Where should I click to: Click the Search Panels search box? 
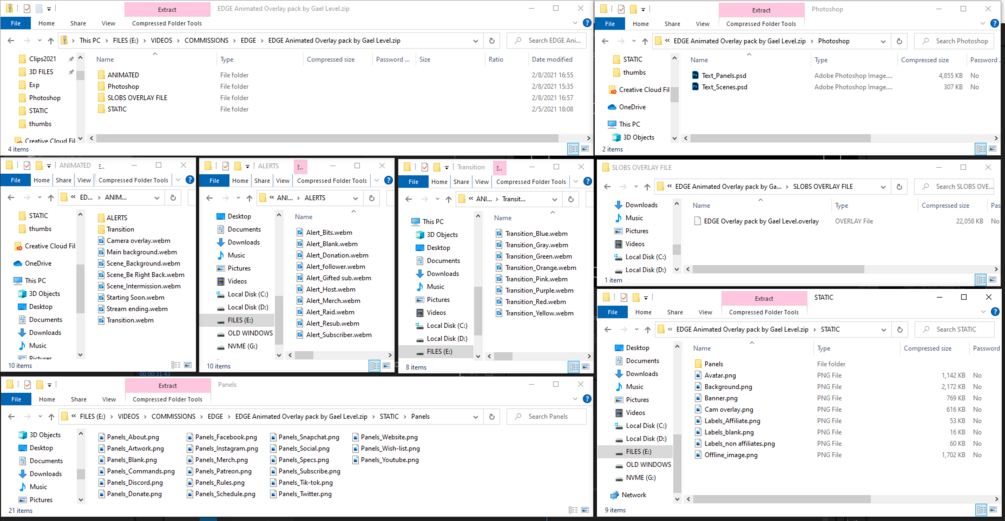548,417
